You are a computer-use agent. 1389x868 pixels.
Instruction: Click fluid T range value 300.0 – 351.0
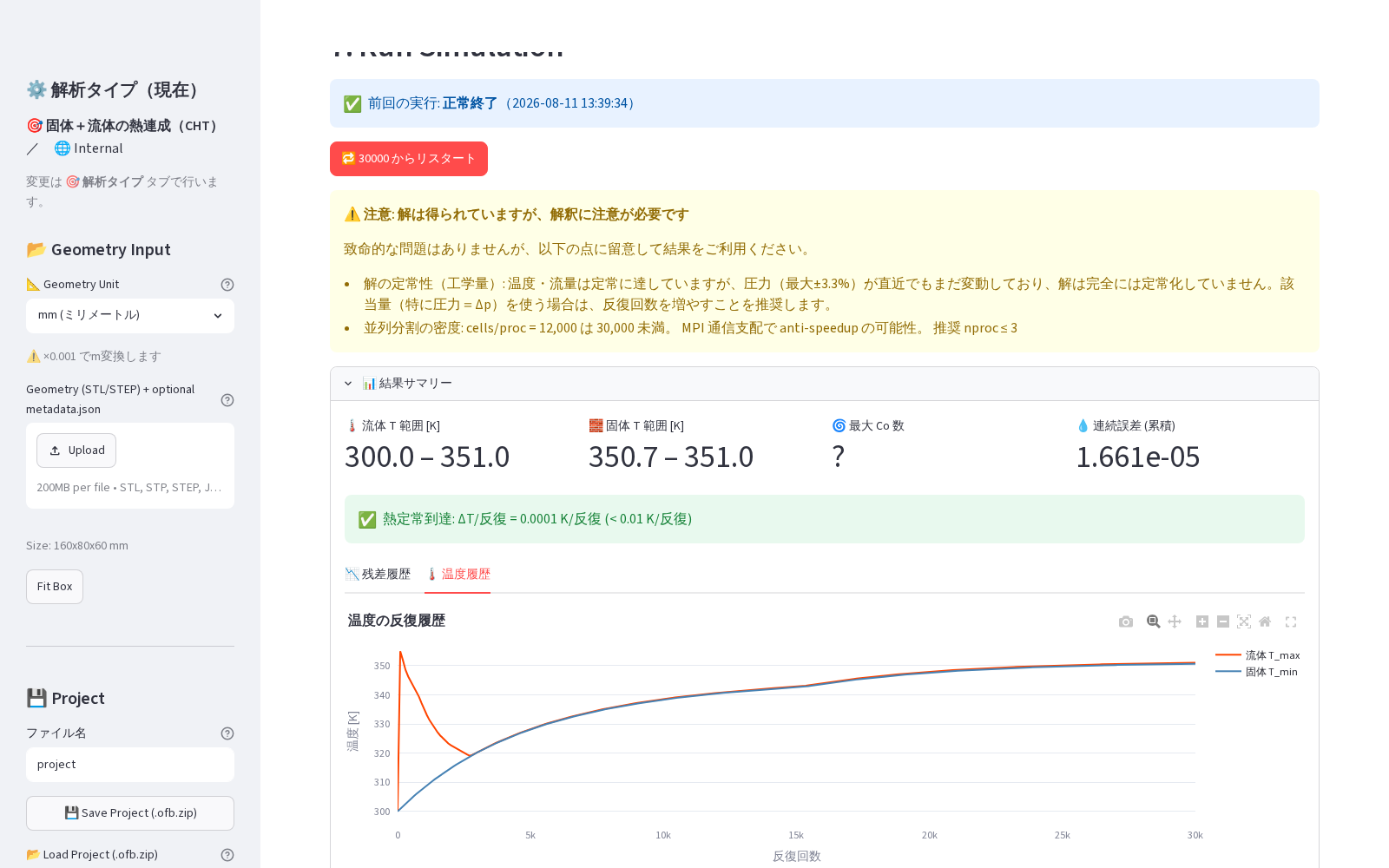tap(427, 457)
